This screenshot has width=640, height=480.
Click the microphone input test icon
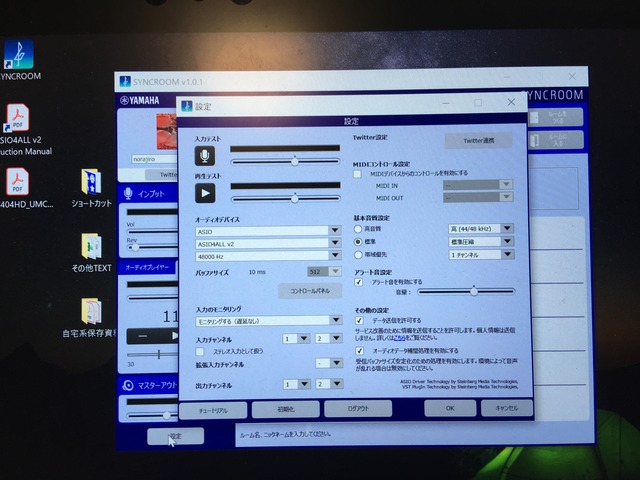tap(205, 156)
